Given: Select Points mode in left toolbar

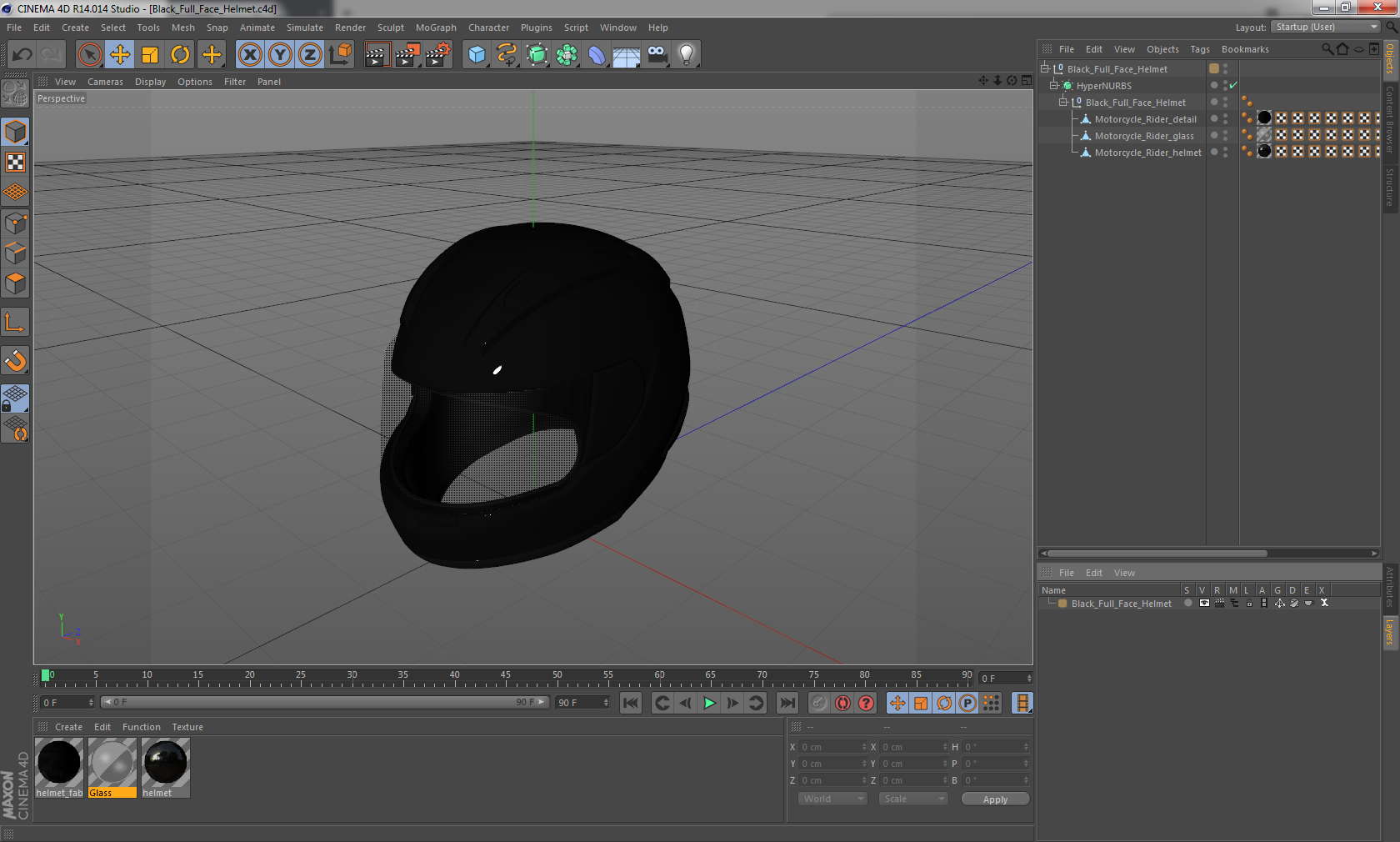Looking at the screenshot, I should tap(16, 223).
